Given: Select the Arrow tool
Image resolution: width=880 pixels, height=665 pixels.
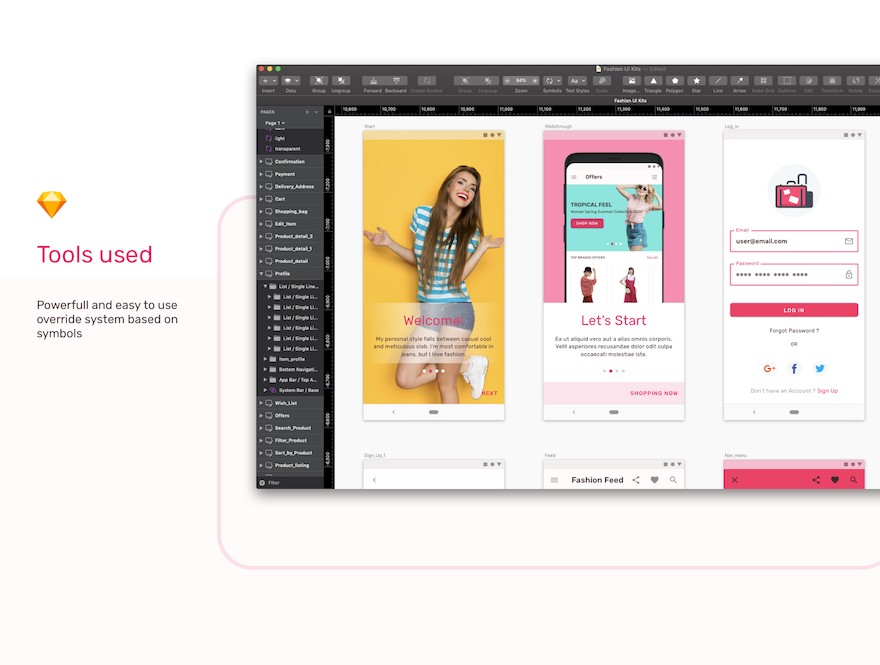Looking at the screenshot, I should 740,81.
